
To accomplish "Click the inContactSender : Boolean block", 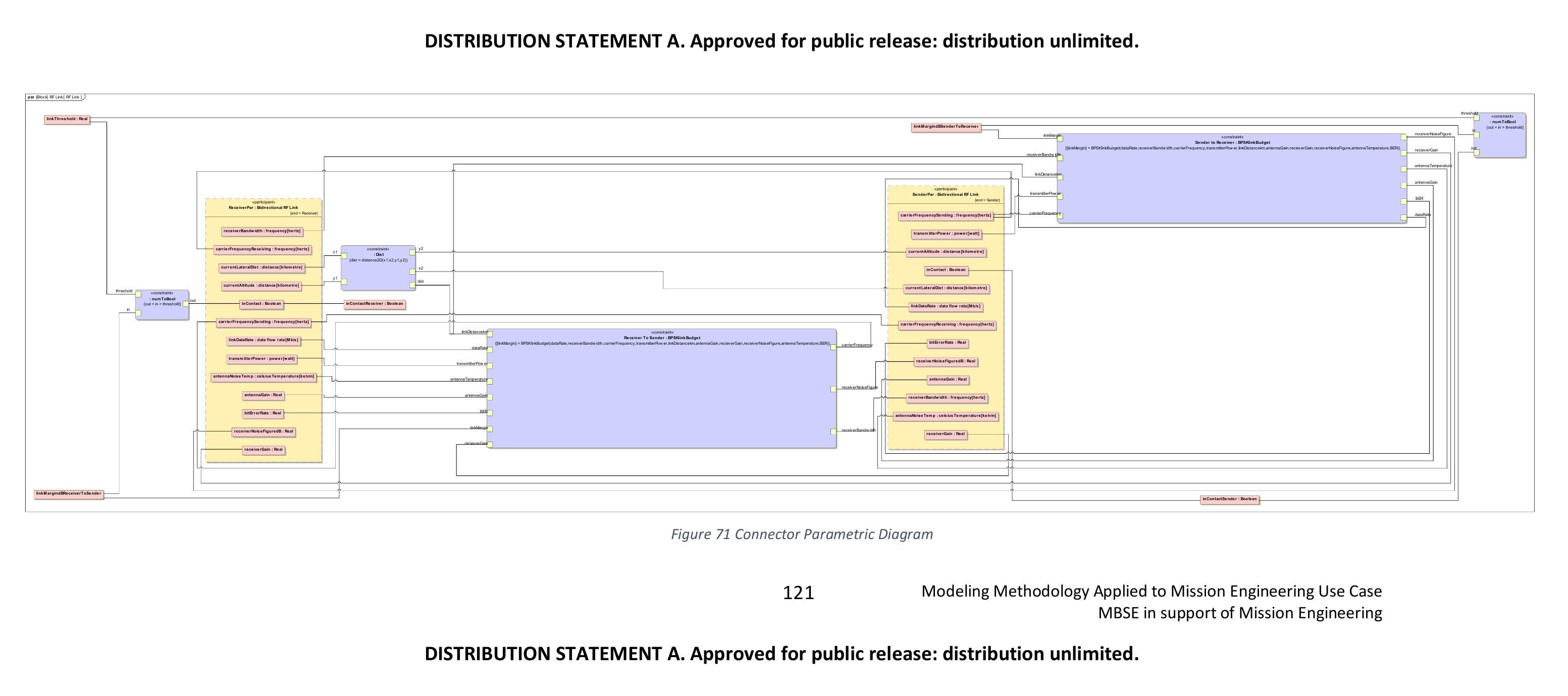I will click(x=1230, y=499).
